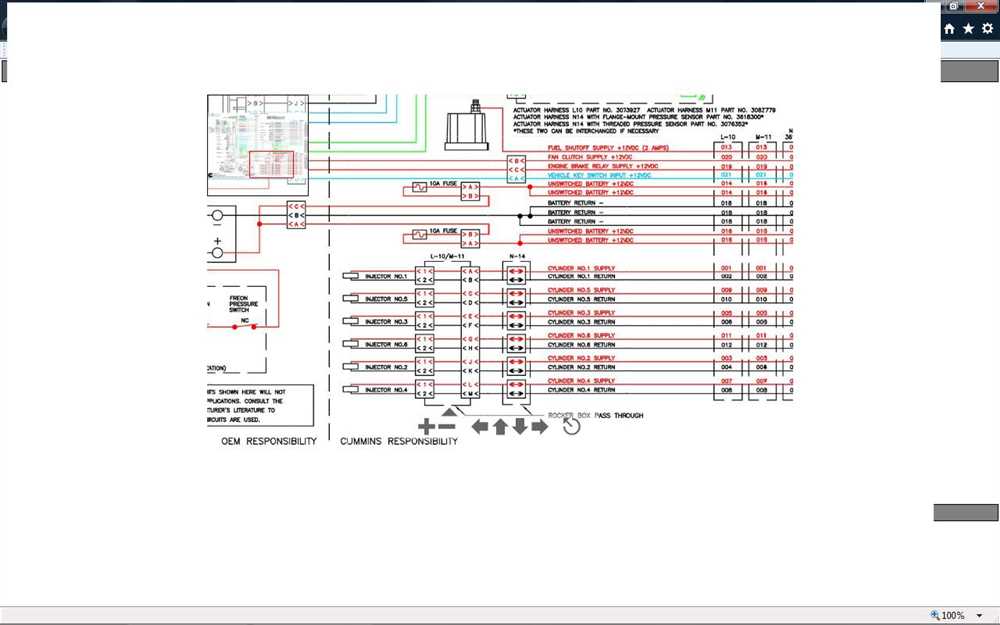The width and height of the screenshot is (1000, 625).
Task: Close the browser window
Action: pyautogui.click(x=982, y=6)
